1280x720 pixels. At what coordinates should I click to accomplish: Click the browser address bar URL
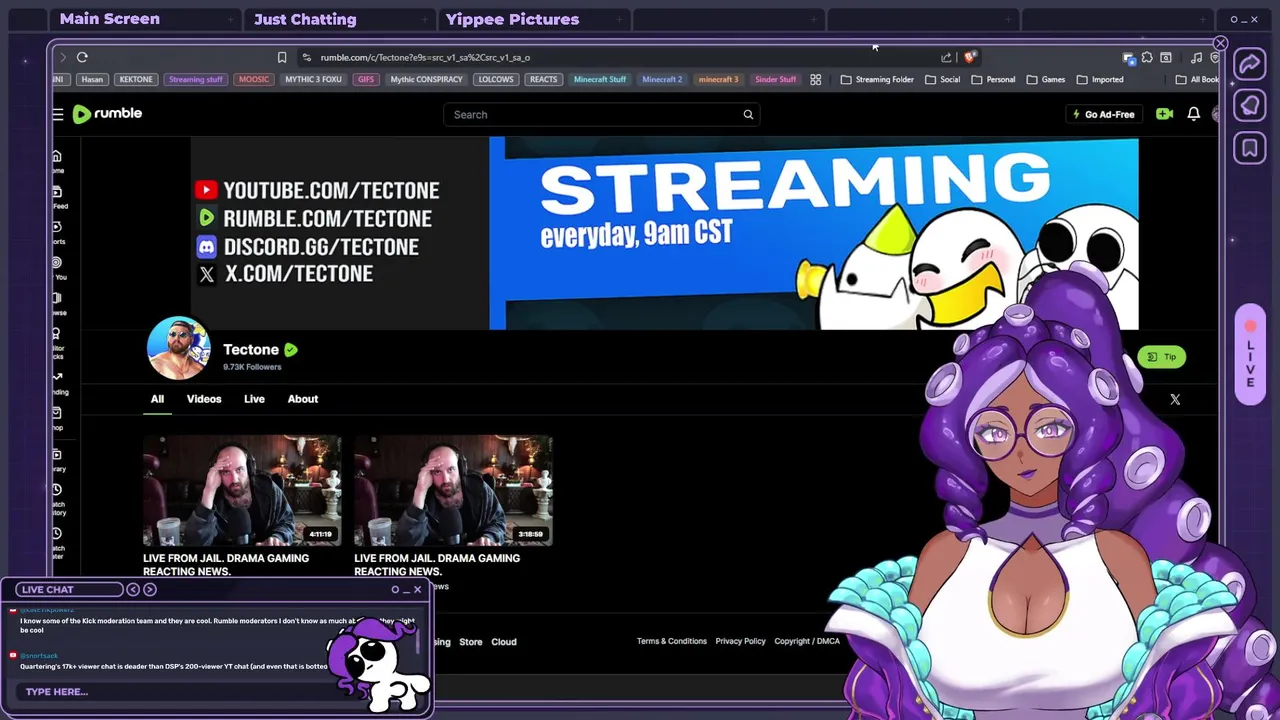(425, 57)
